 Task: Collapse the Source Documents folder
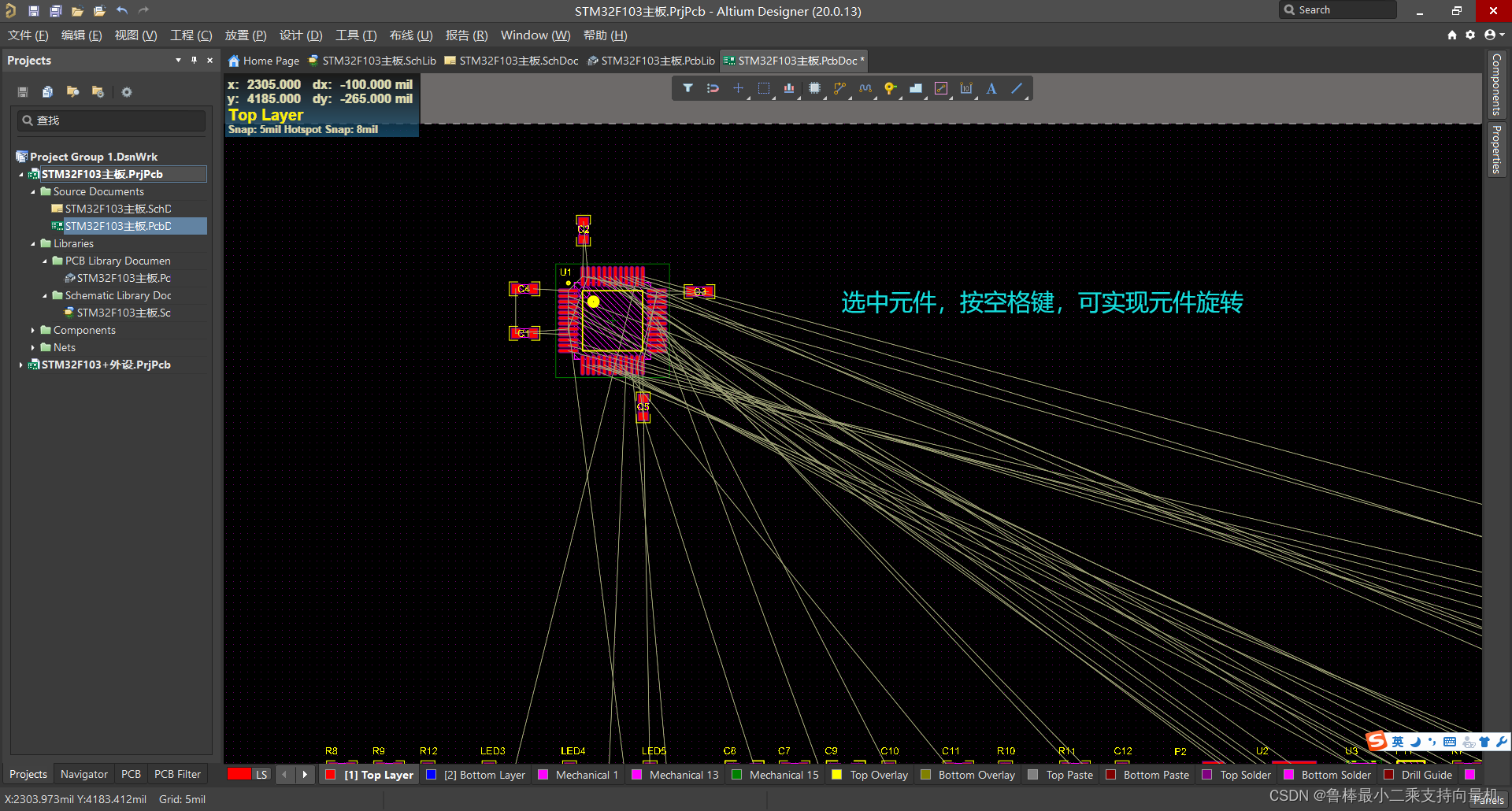33,192
